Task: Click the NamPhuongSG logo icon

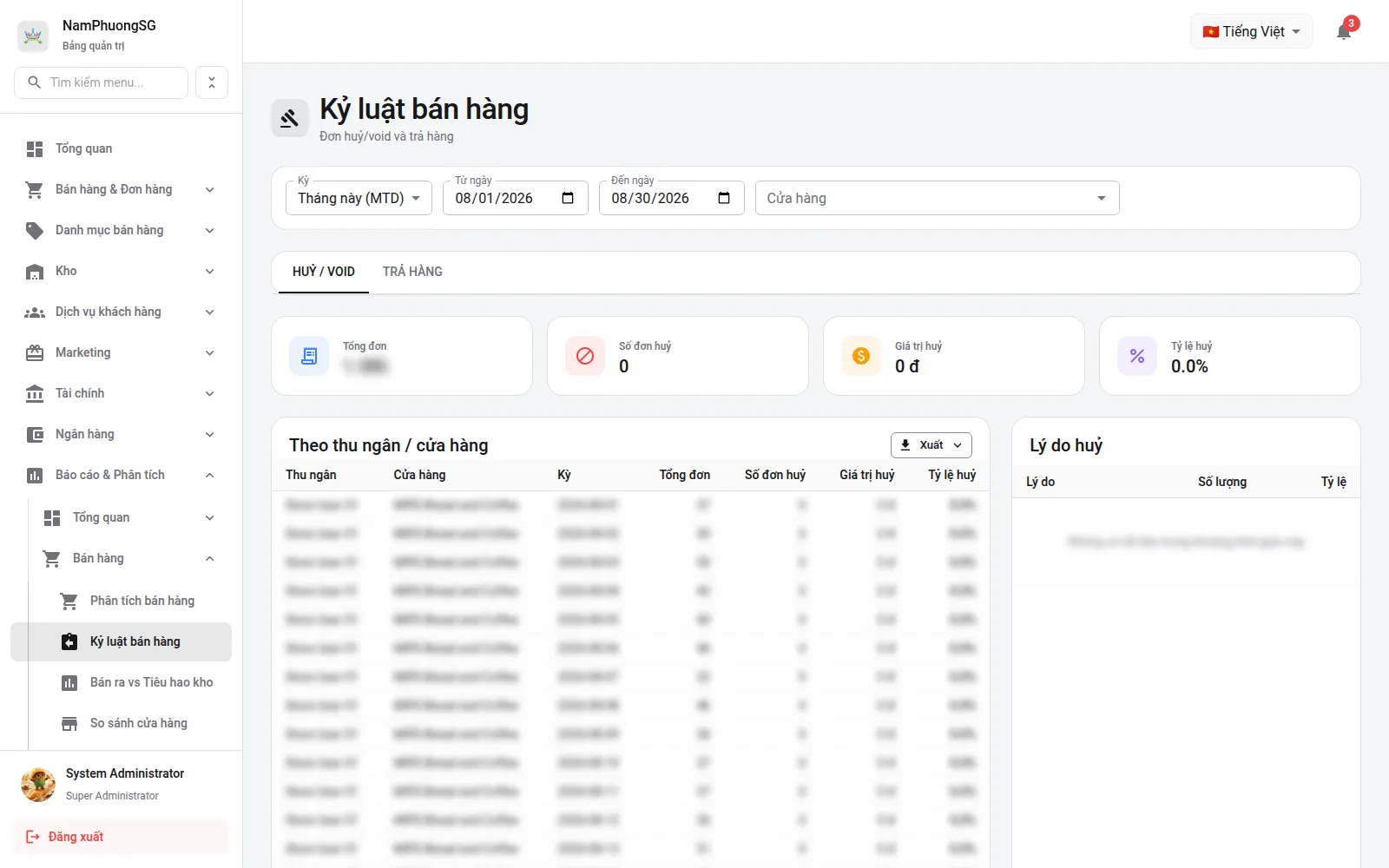Action: pos(33,36)
